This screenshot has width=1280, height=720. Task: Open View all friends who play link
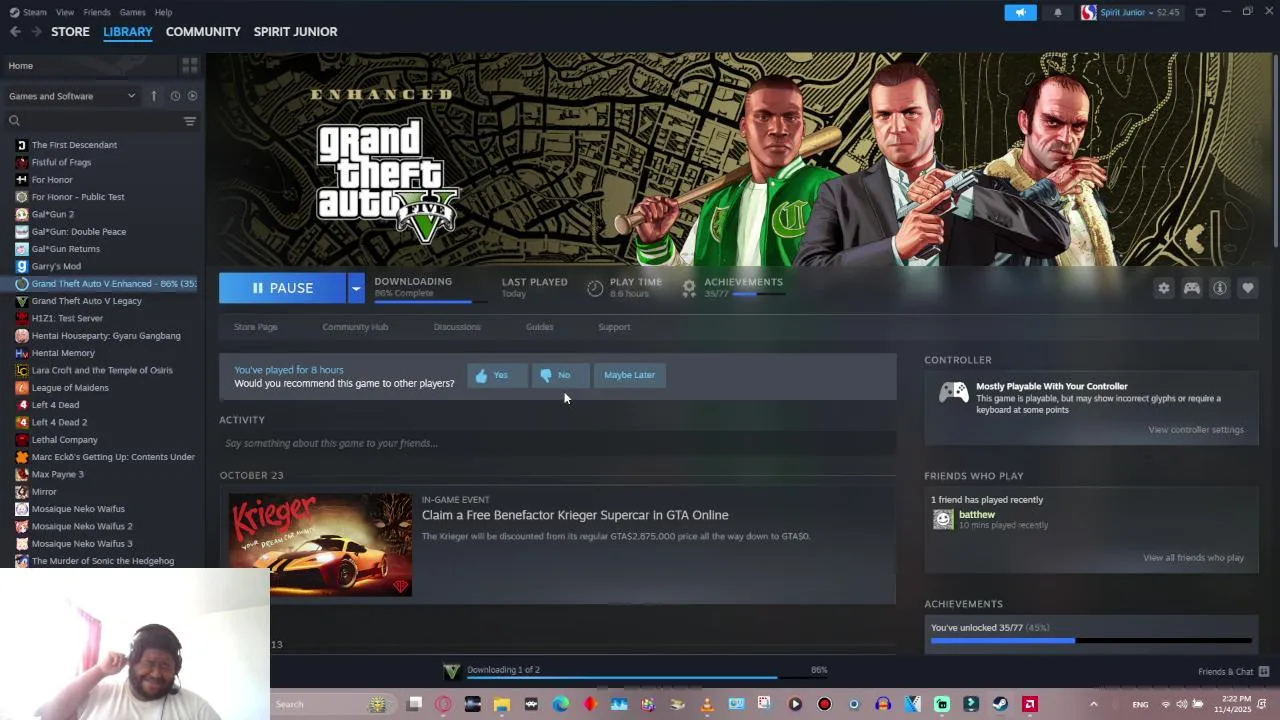pos(1193,558)
